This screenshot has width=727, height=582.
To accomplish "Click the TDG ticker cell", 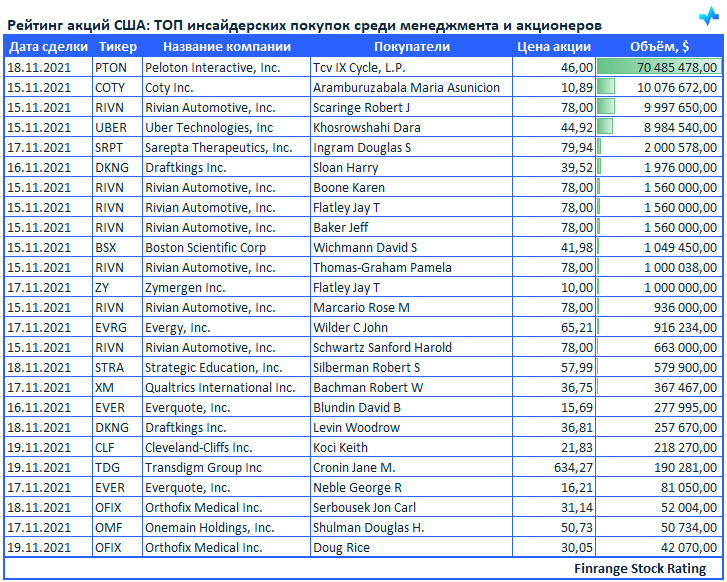I will point(117,467).
